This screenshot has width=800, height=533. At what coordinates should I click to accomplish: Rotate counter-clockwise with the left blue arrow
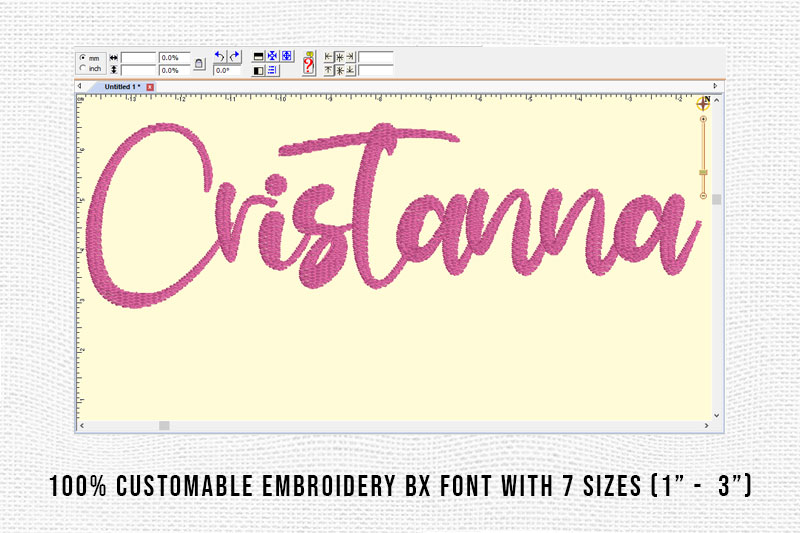pos(220,57)
